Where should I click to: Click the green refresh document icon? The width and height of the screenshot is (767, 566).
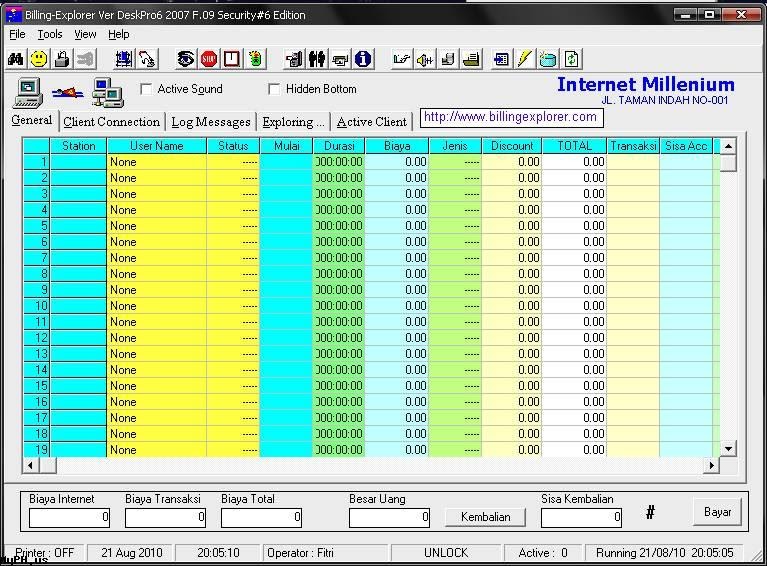pos(571,59)
